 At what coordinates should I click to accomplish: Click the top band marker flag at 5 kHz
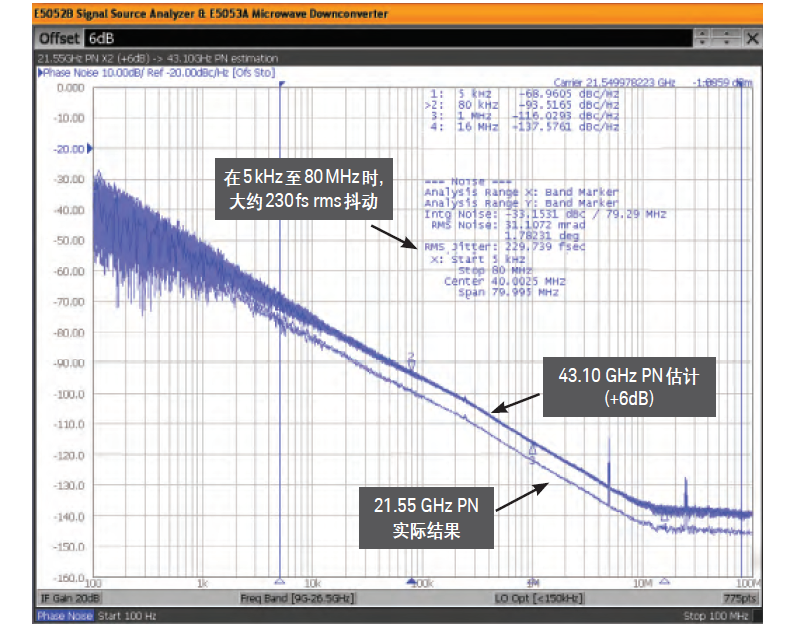[282, 84]
